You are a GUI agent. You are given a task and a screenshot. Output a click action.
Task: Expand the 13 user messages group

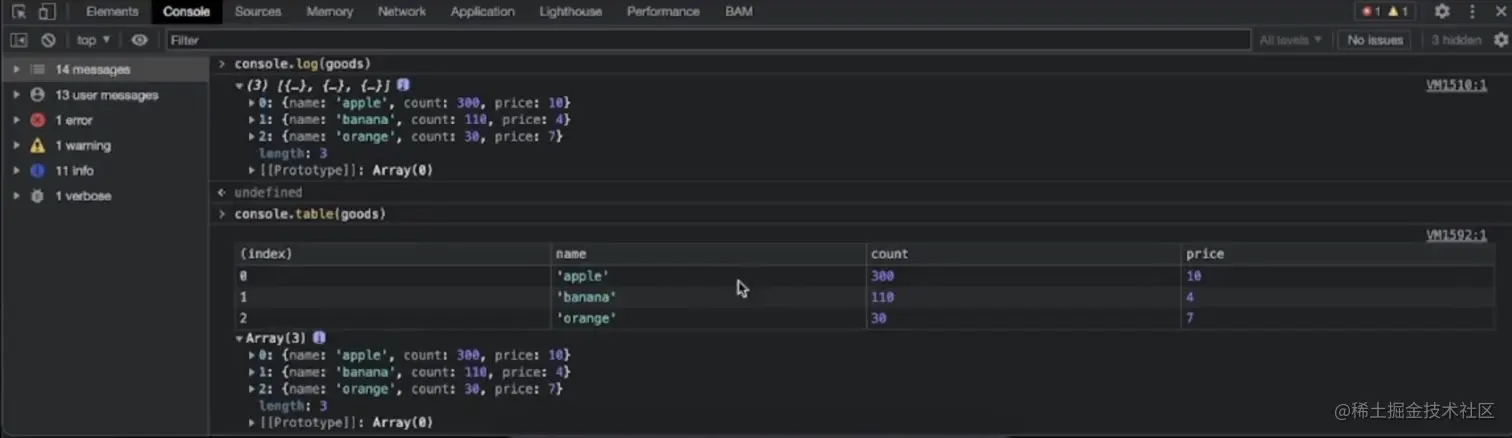pyautogui.click(x=17, y=95)
